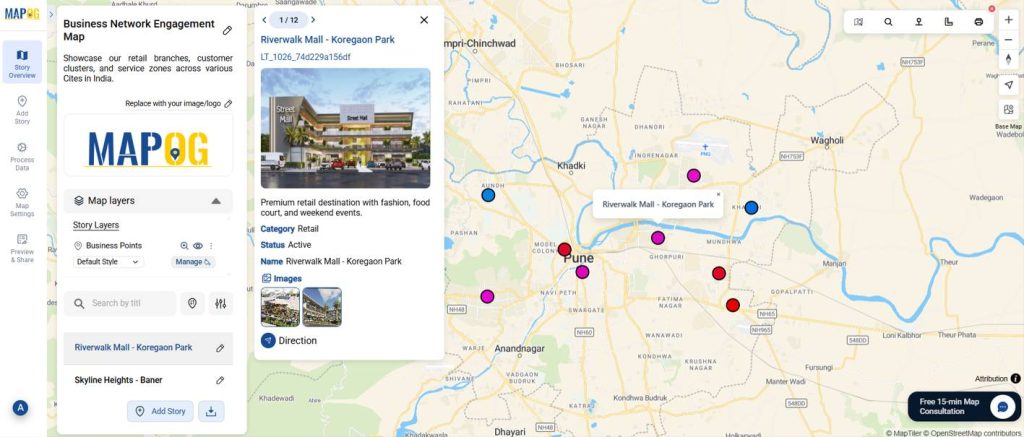1024x437 pixels.
Task: Select the add point marker tool
Action: 918,22
